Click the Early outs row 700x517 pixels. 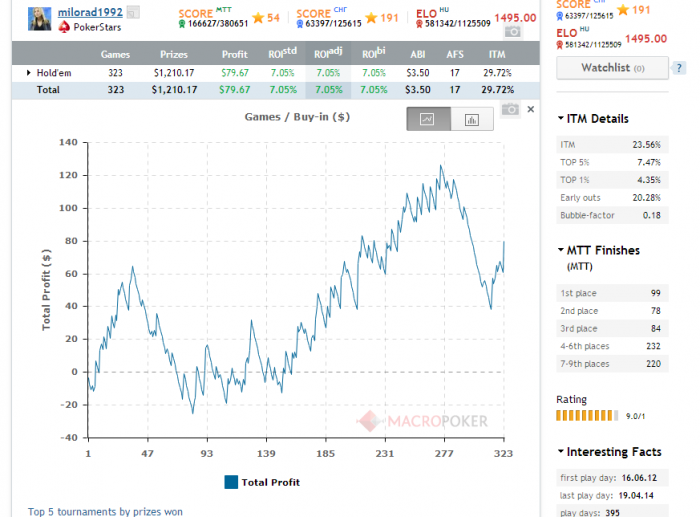click(x=612, y=198)
